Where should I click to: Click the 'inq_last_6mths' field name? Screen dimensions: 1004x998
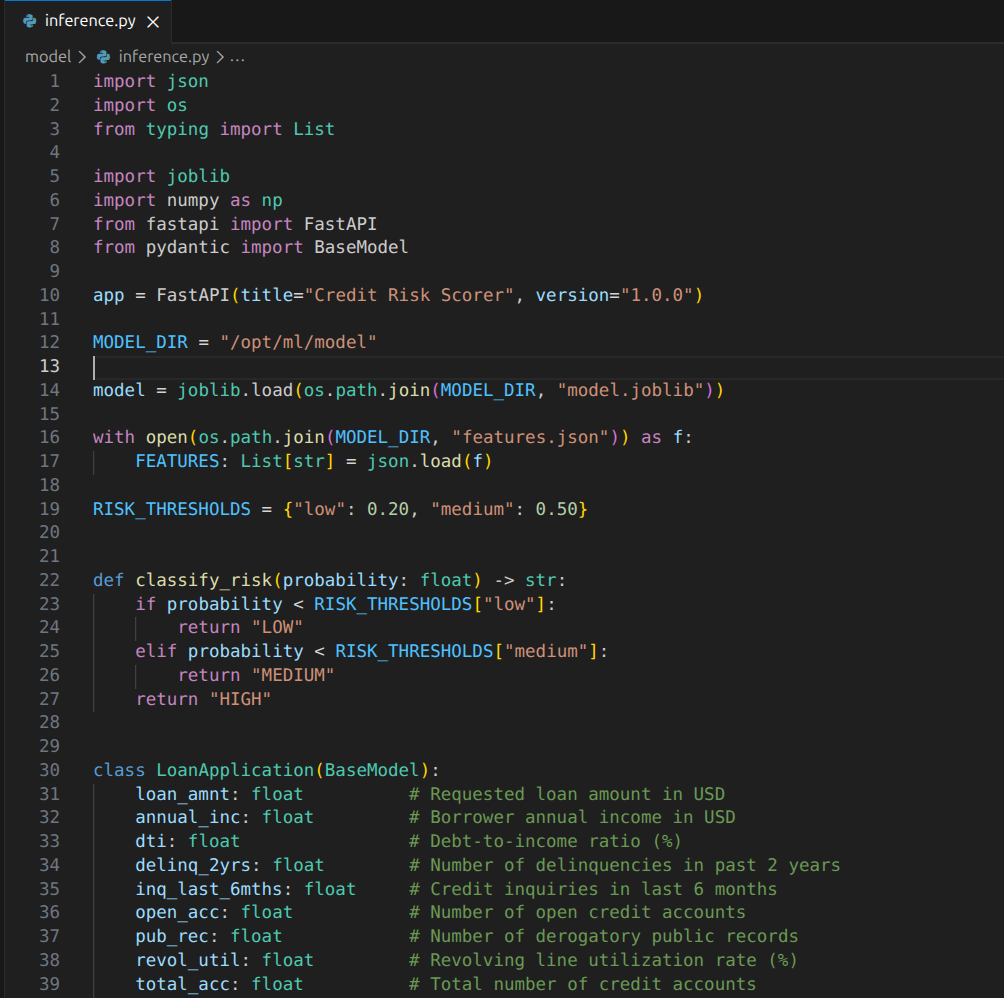pyautogui.click(x=209, y=889)
